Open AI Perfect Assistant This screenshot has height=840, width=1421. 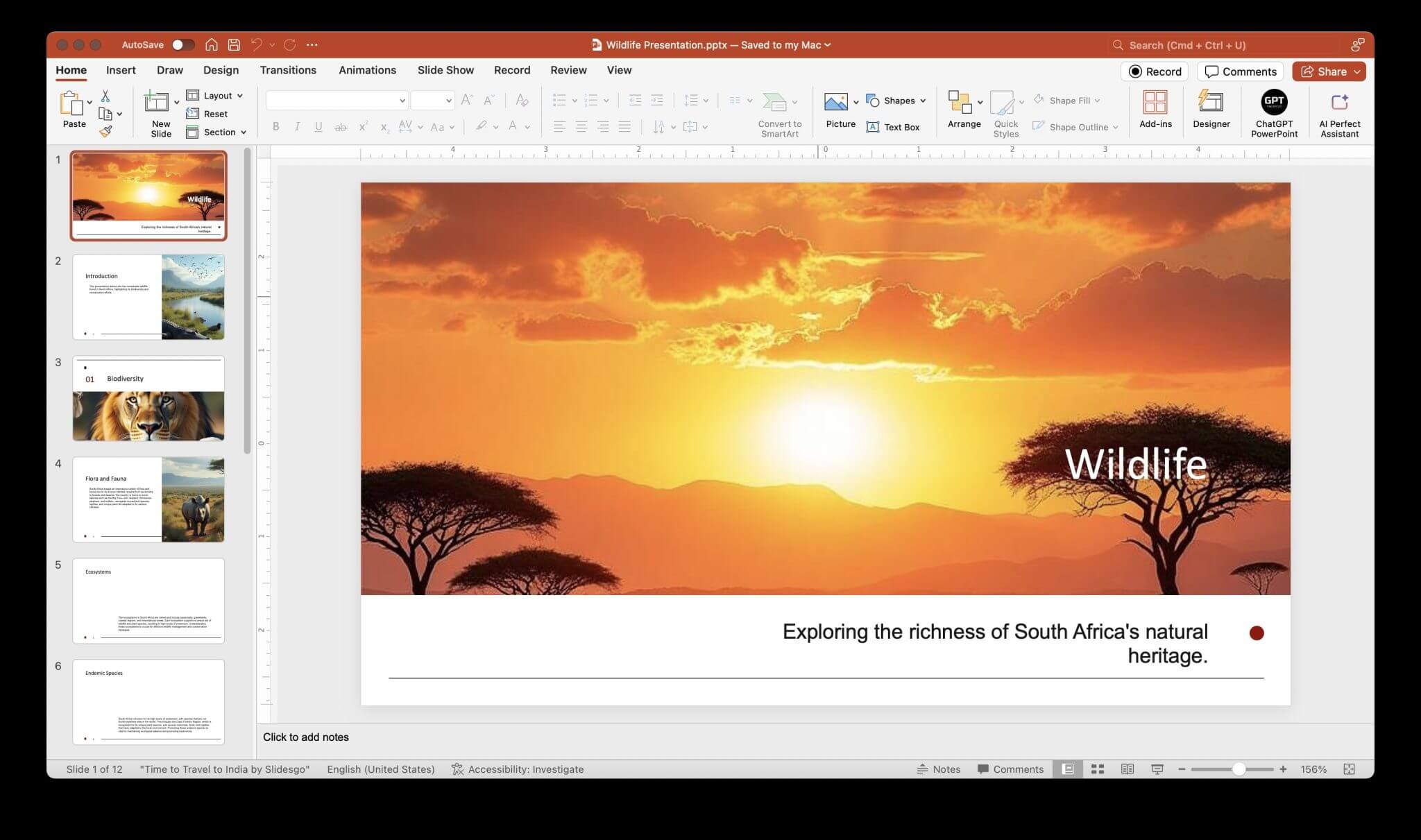1339,112
